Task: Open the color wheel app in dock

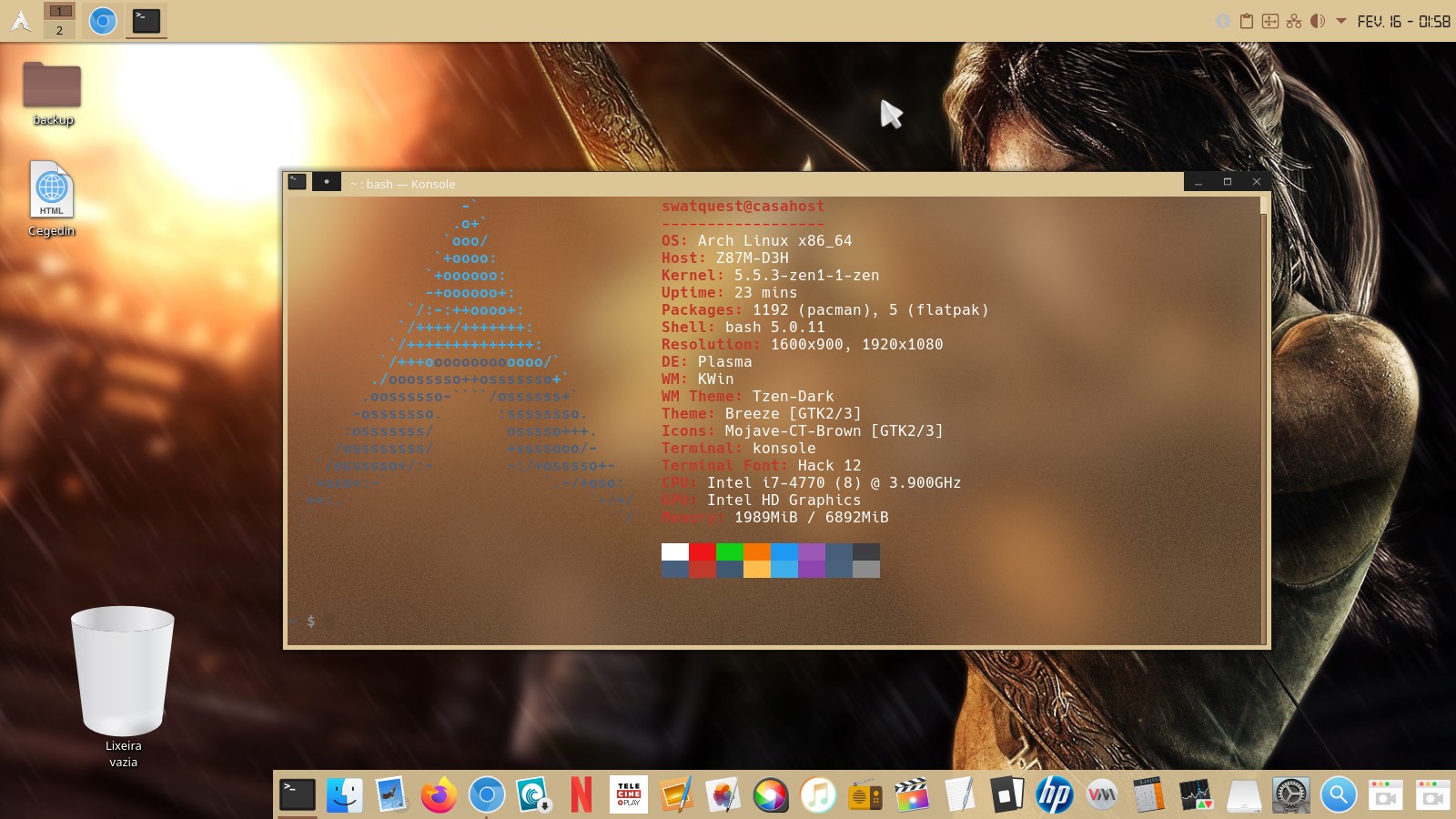Action: 771,795
